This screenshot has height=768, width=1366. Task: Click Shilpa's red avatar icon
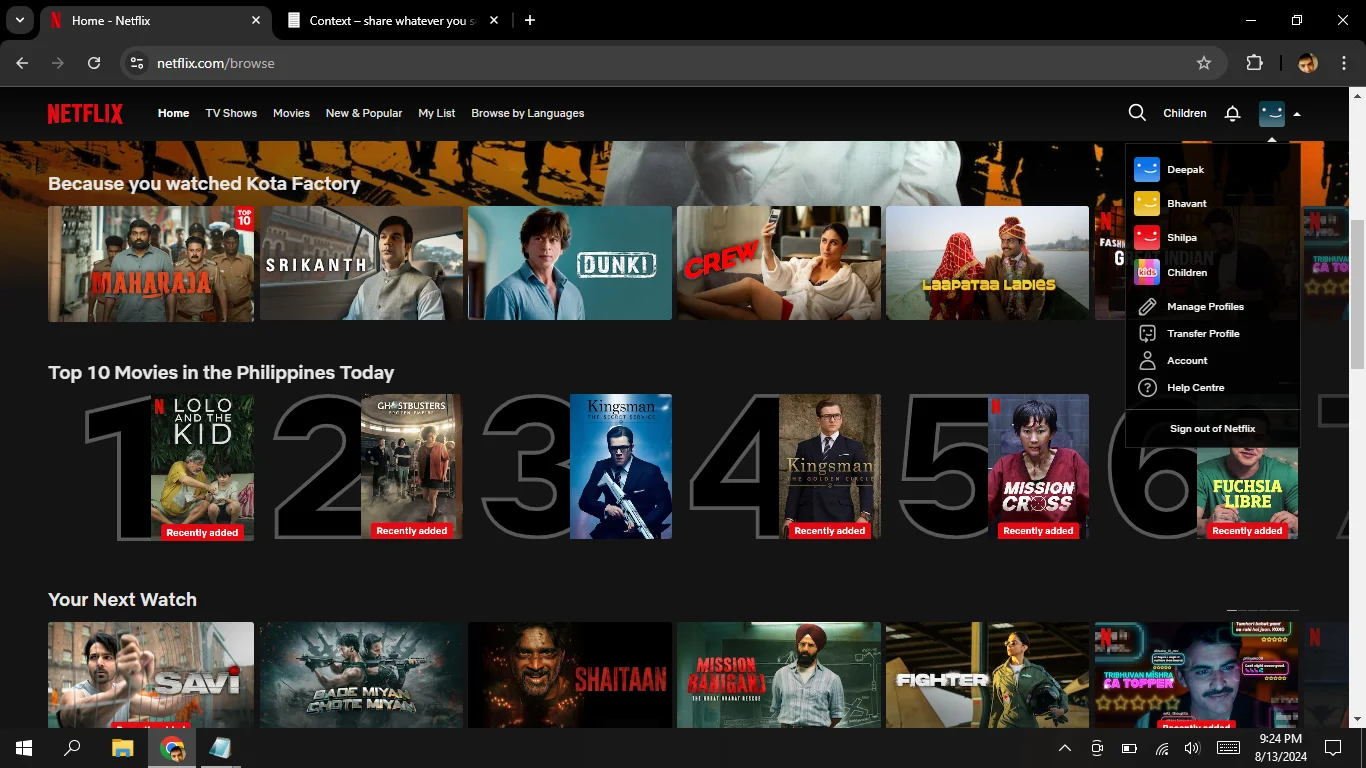click(x=1147, y=238)
